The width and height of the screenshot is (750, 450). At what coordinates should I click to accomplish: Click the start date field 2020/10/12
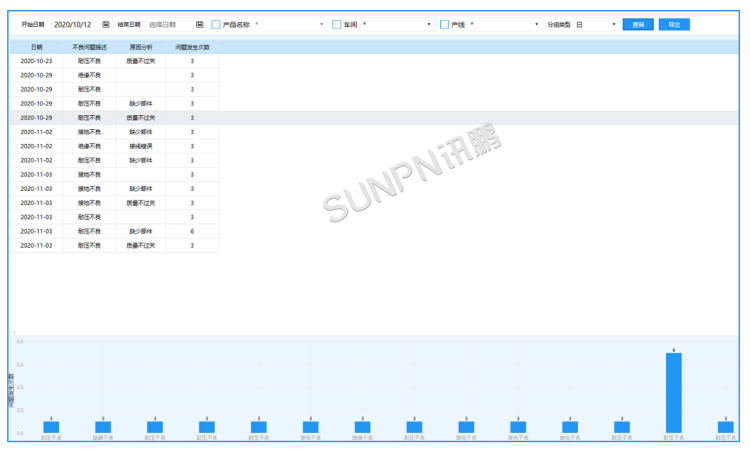point(75,24)
